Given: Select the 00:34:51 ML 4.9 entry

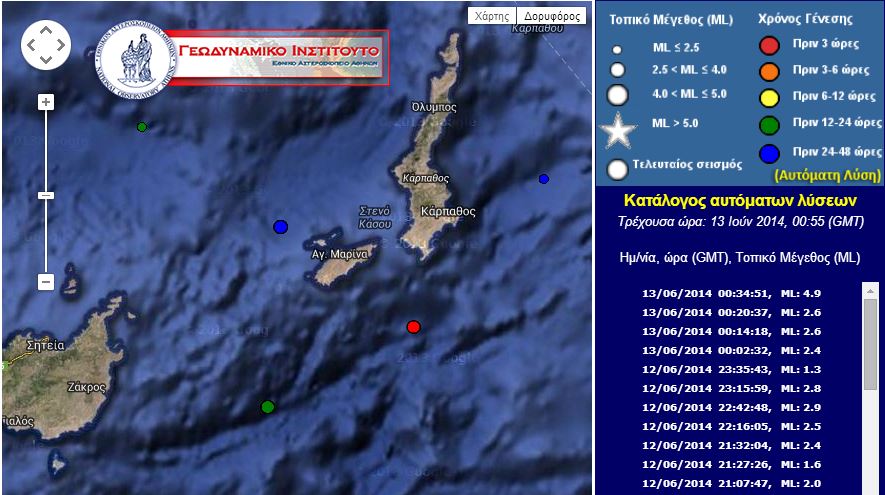Looking at the screenshot, I should [x=731, y=294].
